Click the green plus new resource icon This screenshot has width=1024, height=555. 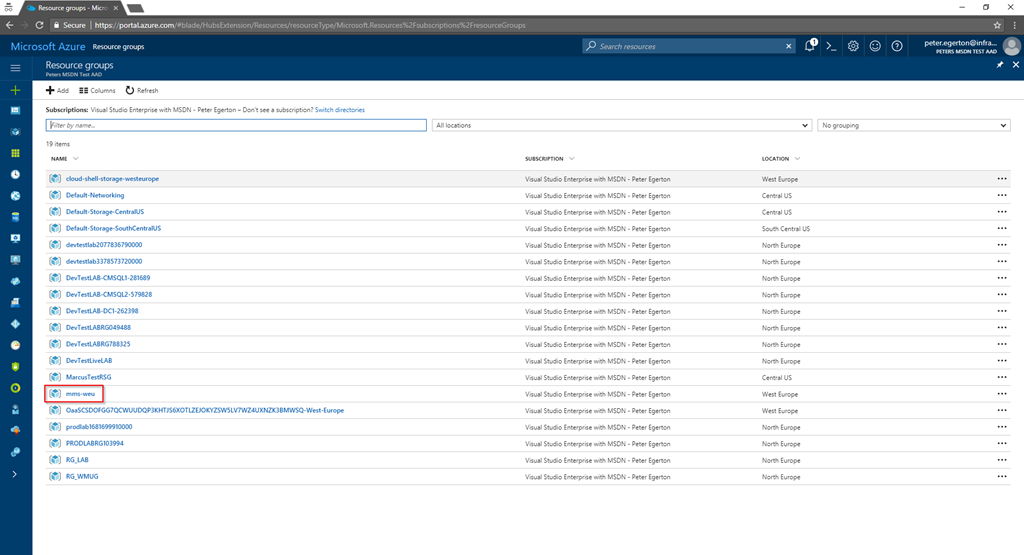[15, 90]
